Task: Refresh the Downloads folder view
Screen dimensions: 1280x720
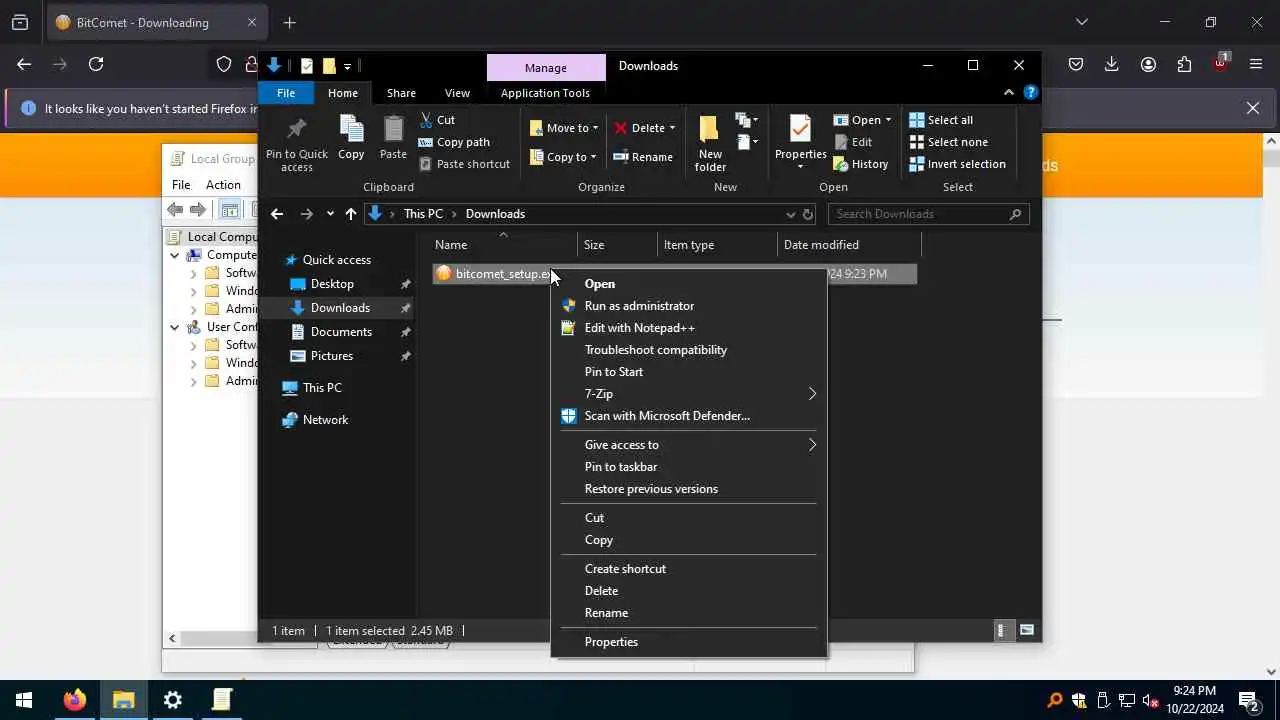Action: pos(808,214)
